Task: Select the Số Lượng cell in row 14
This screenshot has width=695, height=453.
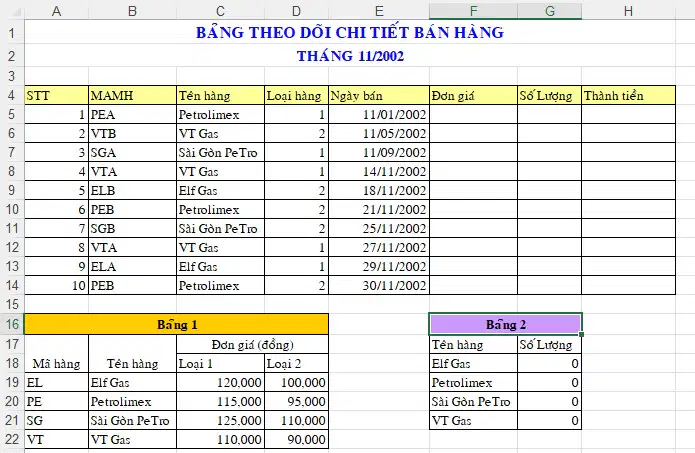Action: [x=550, y=285]
